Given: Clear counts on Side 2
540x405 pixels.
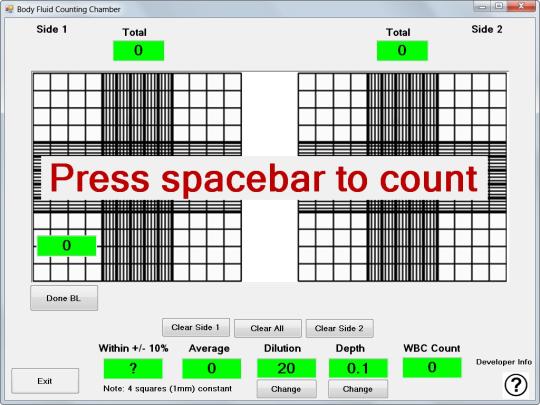Looking at the screenshot, I should click(x=339, y=328).
